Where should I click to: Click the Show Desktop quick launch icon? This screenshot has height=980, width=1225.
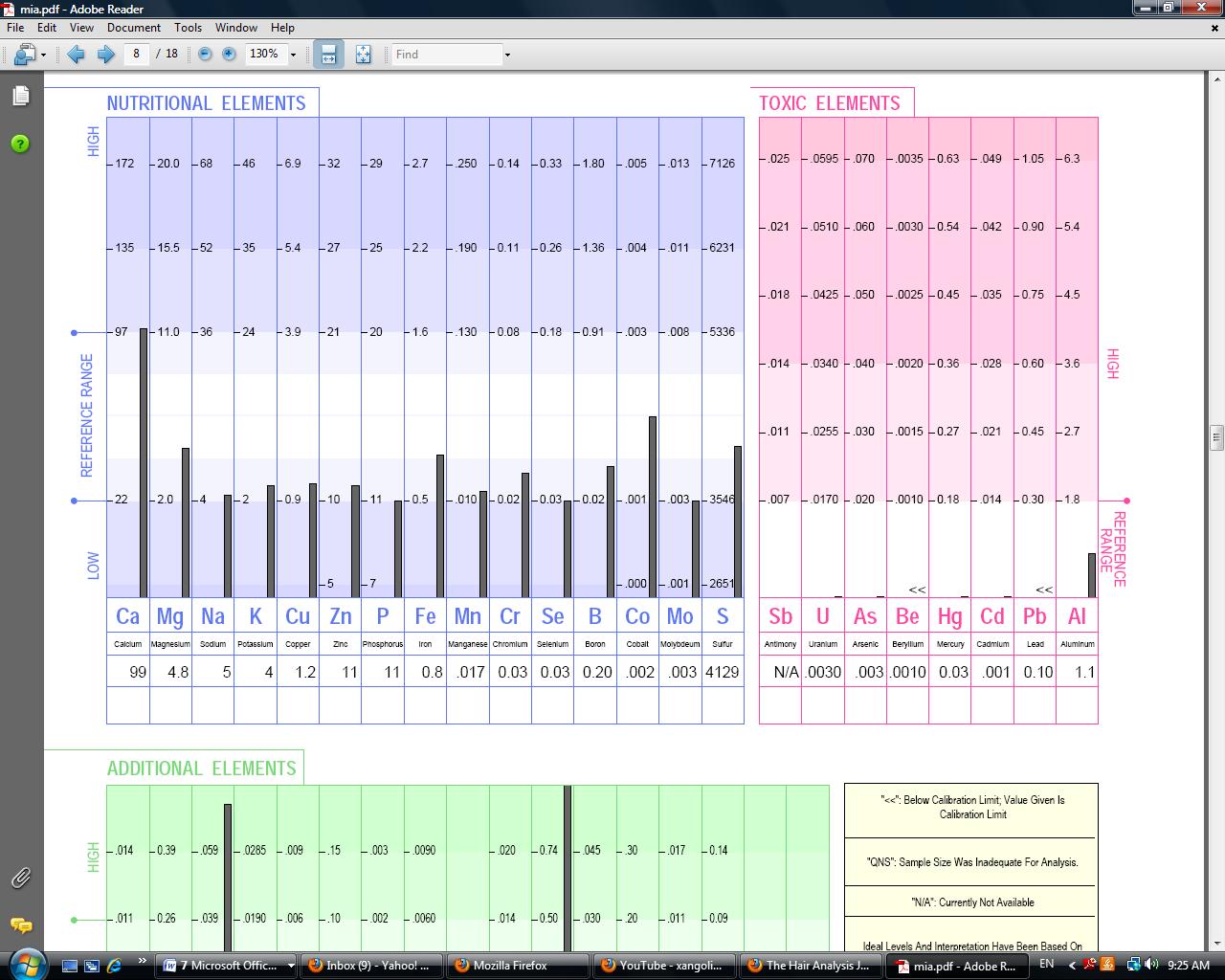point(70,966)
